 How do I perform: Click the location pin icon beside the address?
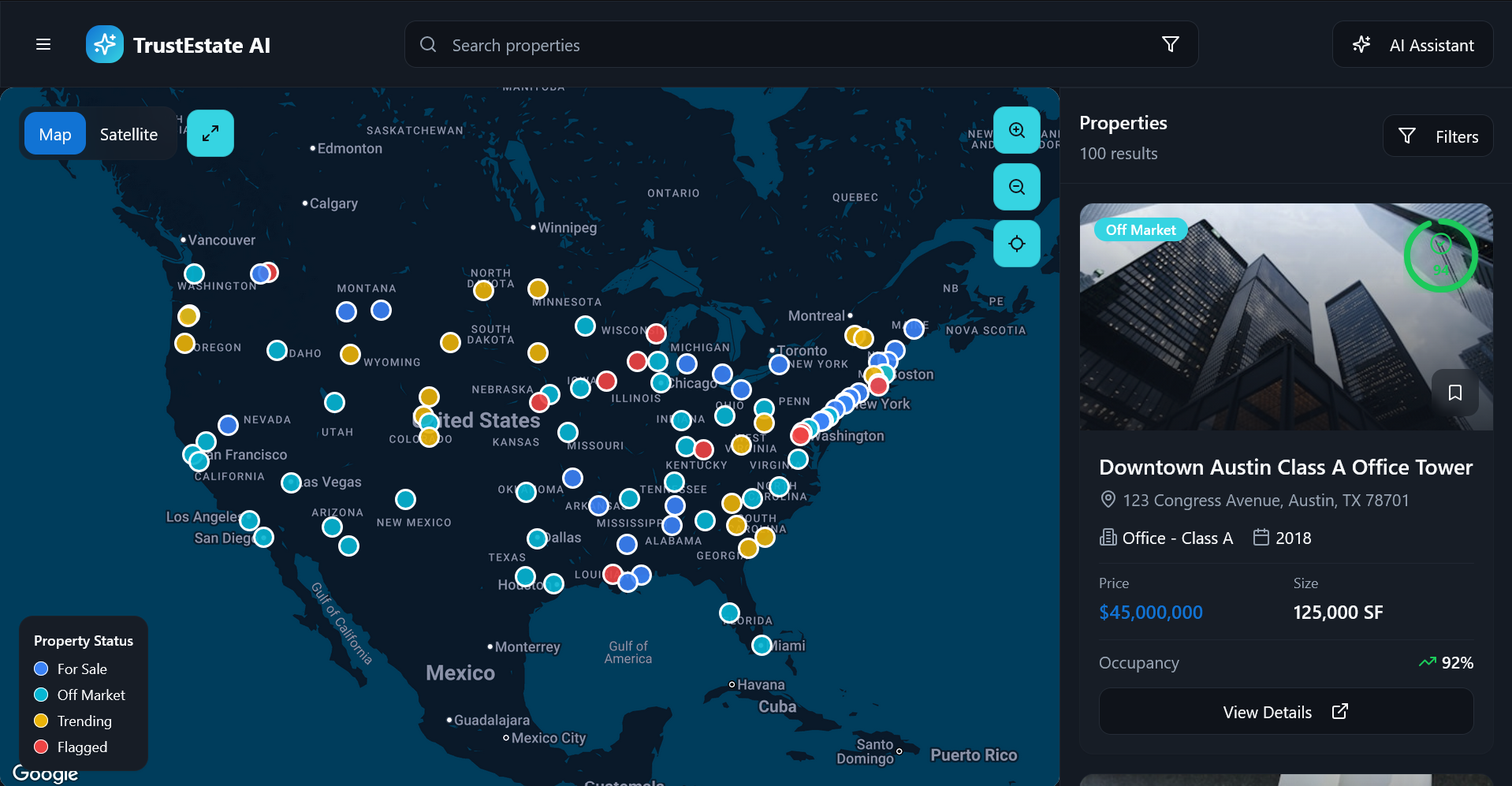click(1108, 500)
